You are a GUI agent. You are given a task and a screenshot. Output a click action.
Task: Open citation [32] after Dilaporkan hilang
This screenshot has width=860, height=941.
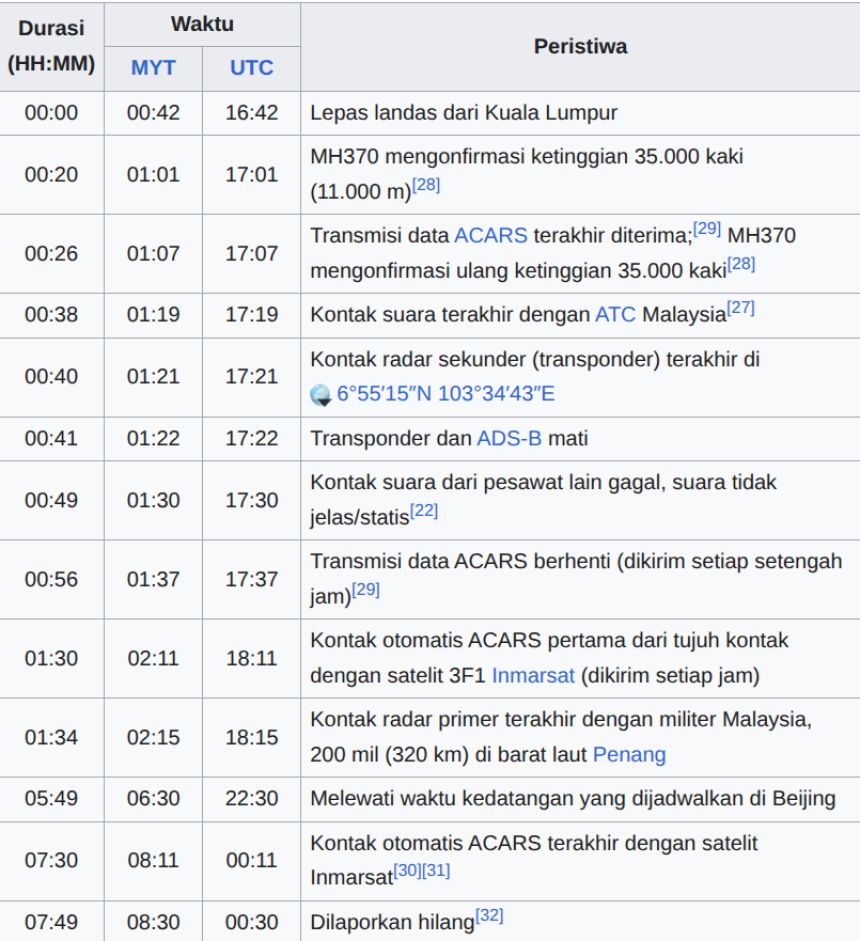[490, 915]
